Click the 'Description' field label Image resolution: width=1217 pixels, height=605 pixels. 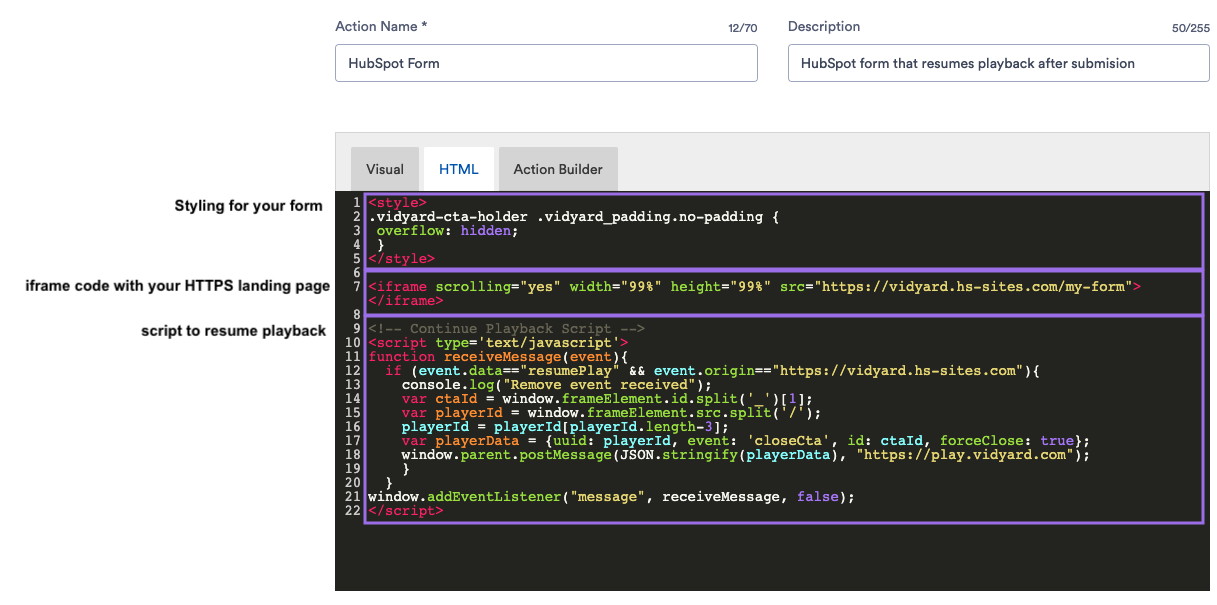pos(824,27)
